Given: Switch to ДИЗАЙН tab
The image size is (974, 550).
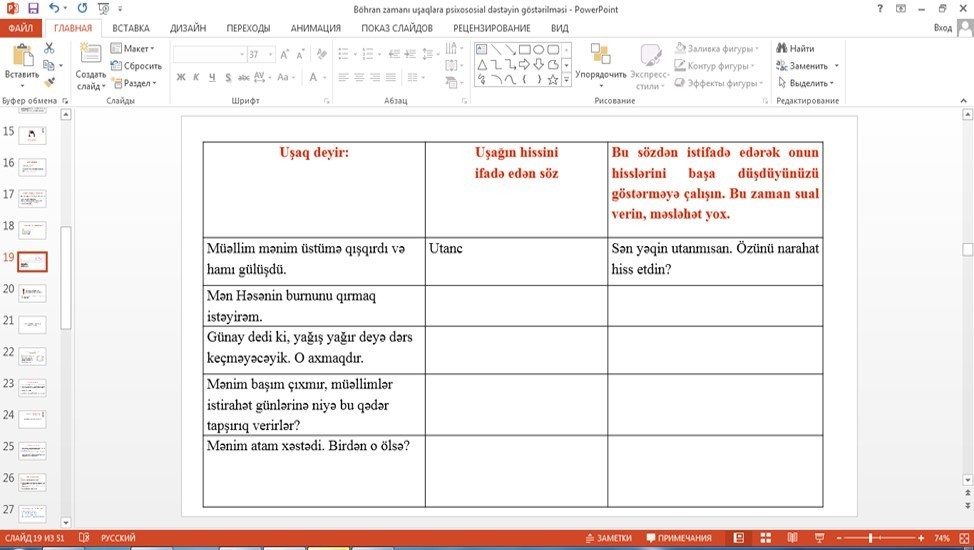Looking at the screenshot, I should (x=188, y=28).
